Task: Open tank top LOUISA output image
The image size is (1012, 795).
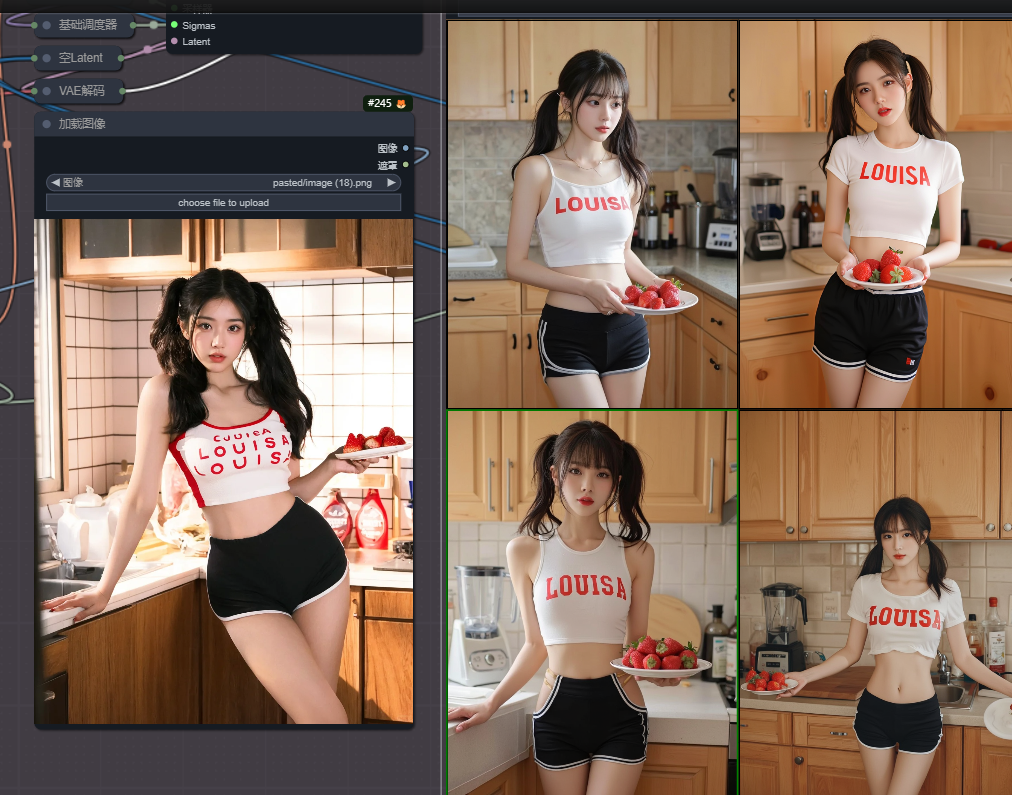Action: pyautogui.click(x=592, y=214)
